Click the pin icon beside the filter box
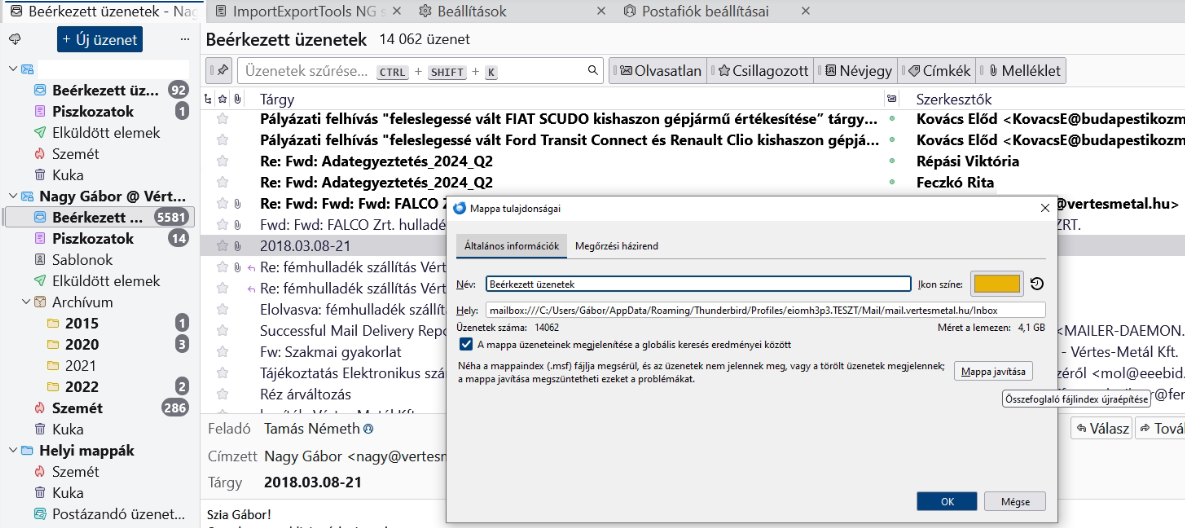This screenshot has height=528, width=1185. (222, 71)
